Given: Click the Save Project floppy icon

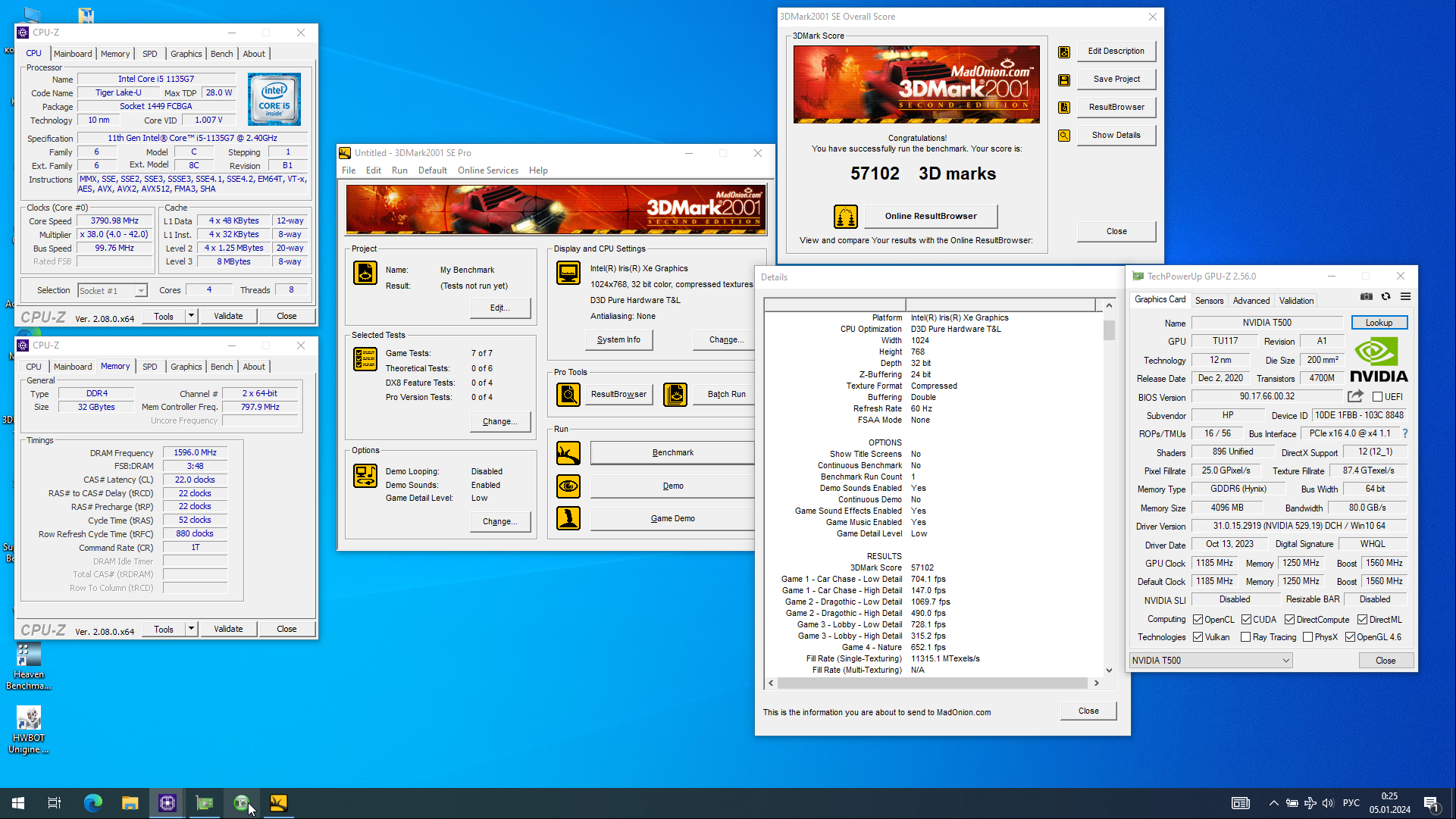Looking at the screenshot, I should 1064,80.
